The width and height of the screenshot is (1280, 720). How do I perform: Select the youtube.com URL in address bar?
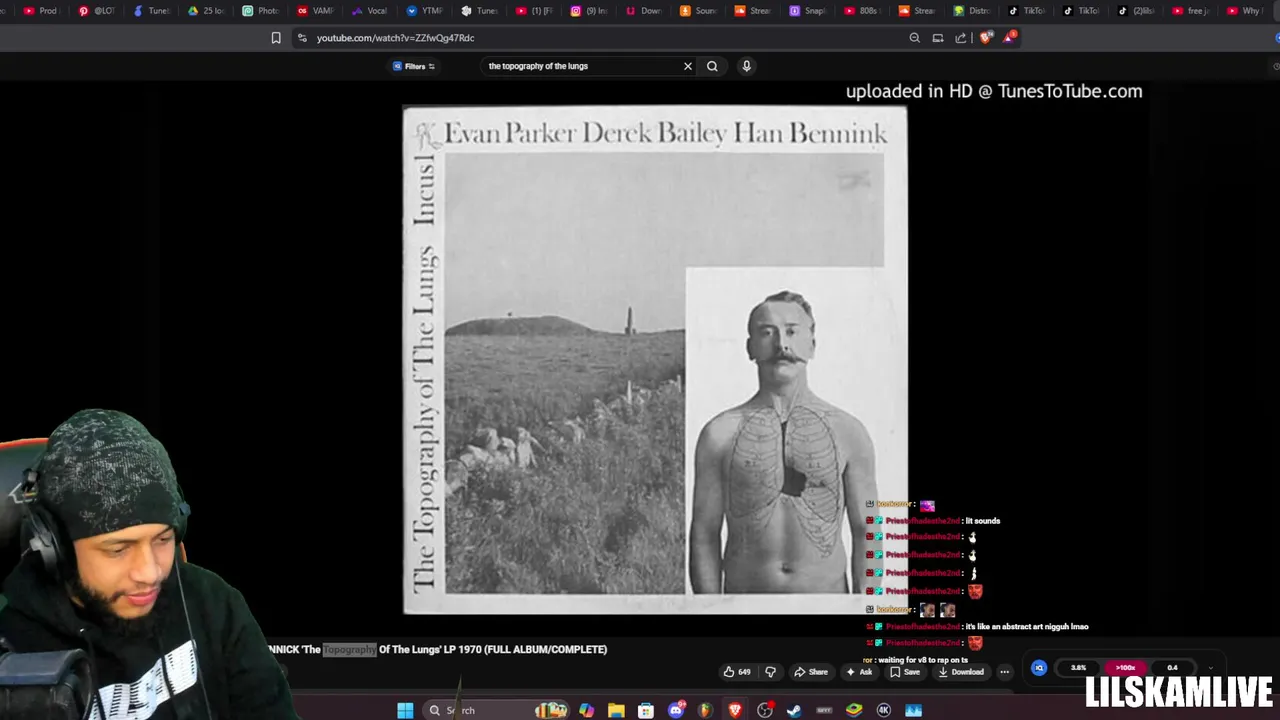(395, 38)
